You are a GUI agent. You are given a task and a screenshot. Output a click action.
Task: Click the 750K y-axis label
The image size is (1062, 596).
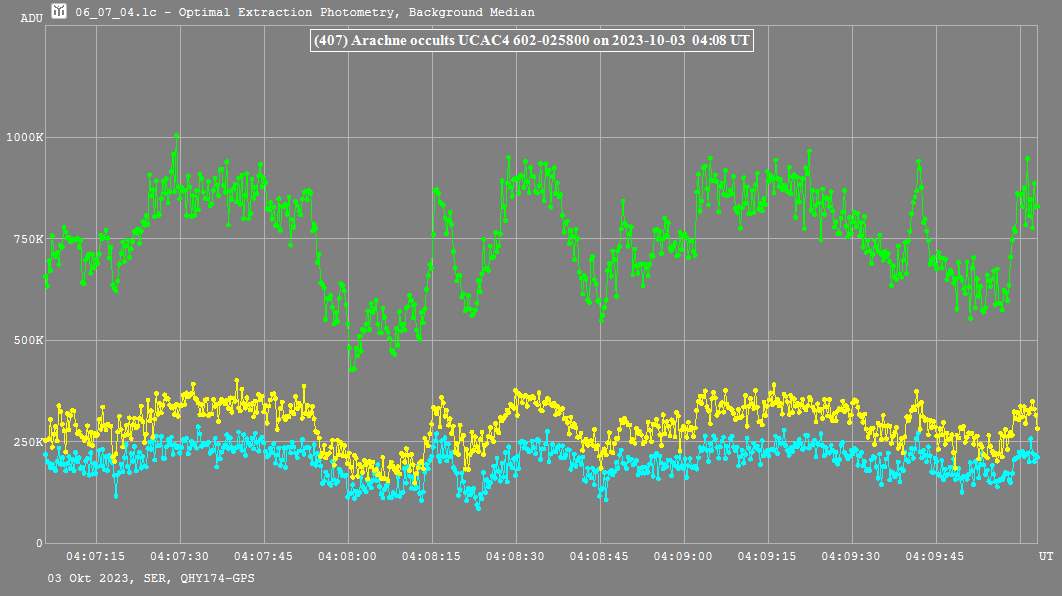(26, 239)
